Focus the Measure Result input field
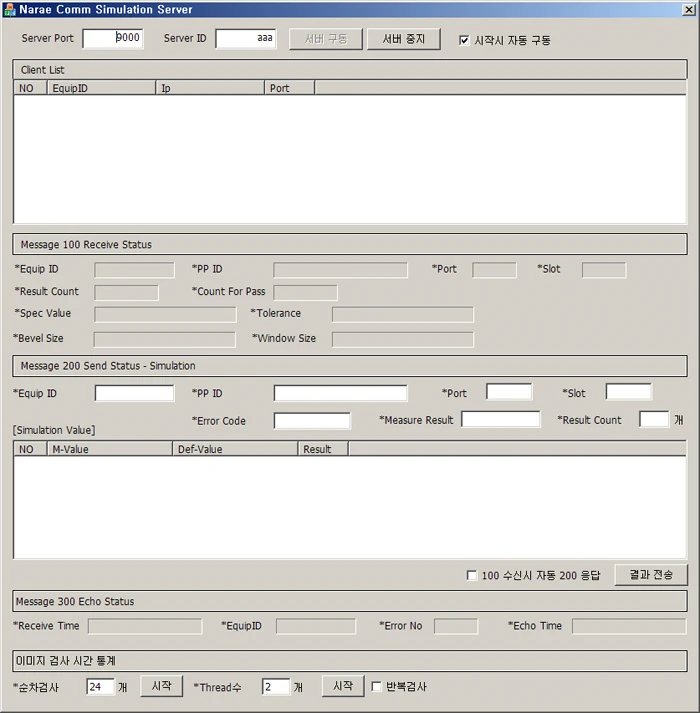The width and height of the screenshot is (700, 713). pos(501,419)
